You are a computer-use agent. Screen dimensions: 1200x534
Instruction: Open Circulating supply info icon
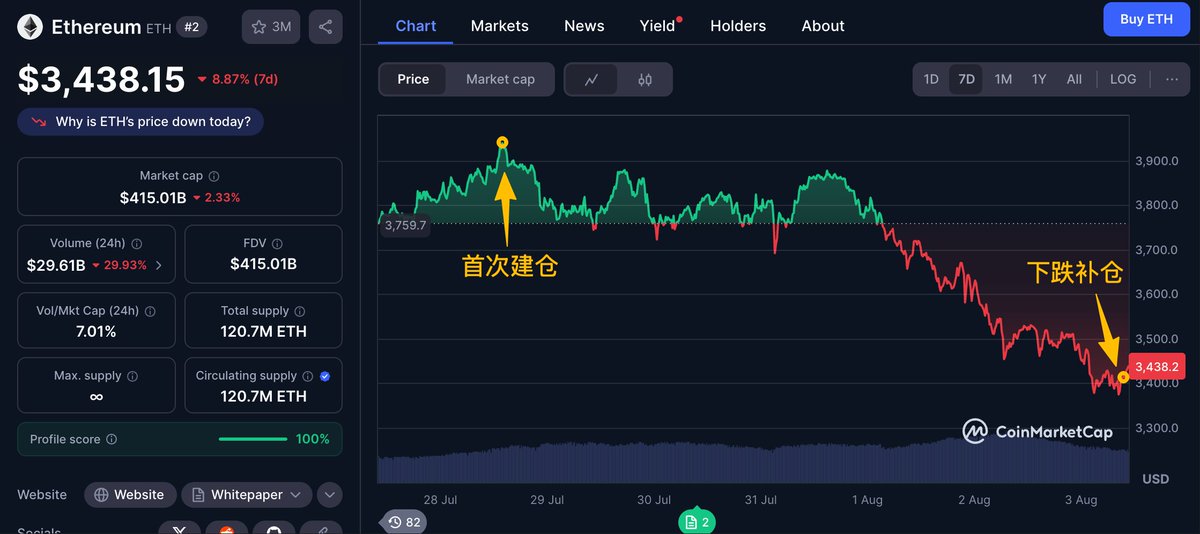point(308,376)
